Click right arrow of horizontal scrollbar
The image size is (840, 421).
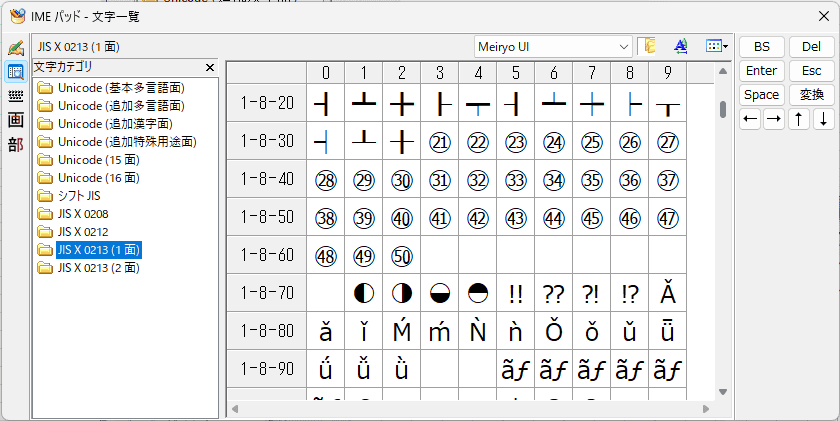(x=706, y=409)
